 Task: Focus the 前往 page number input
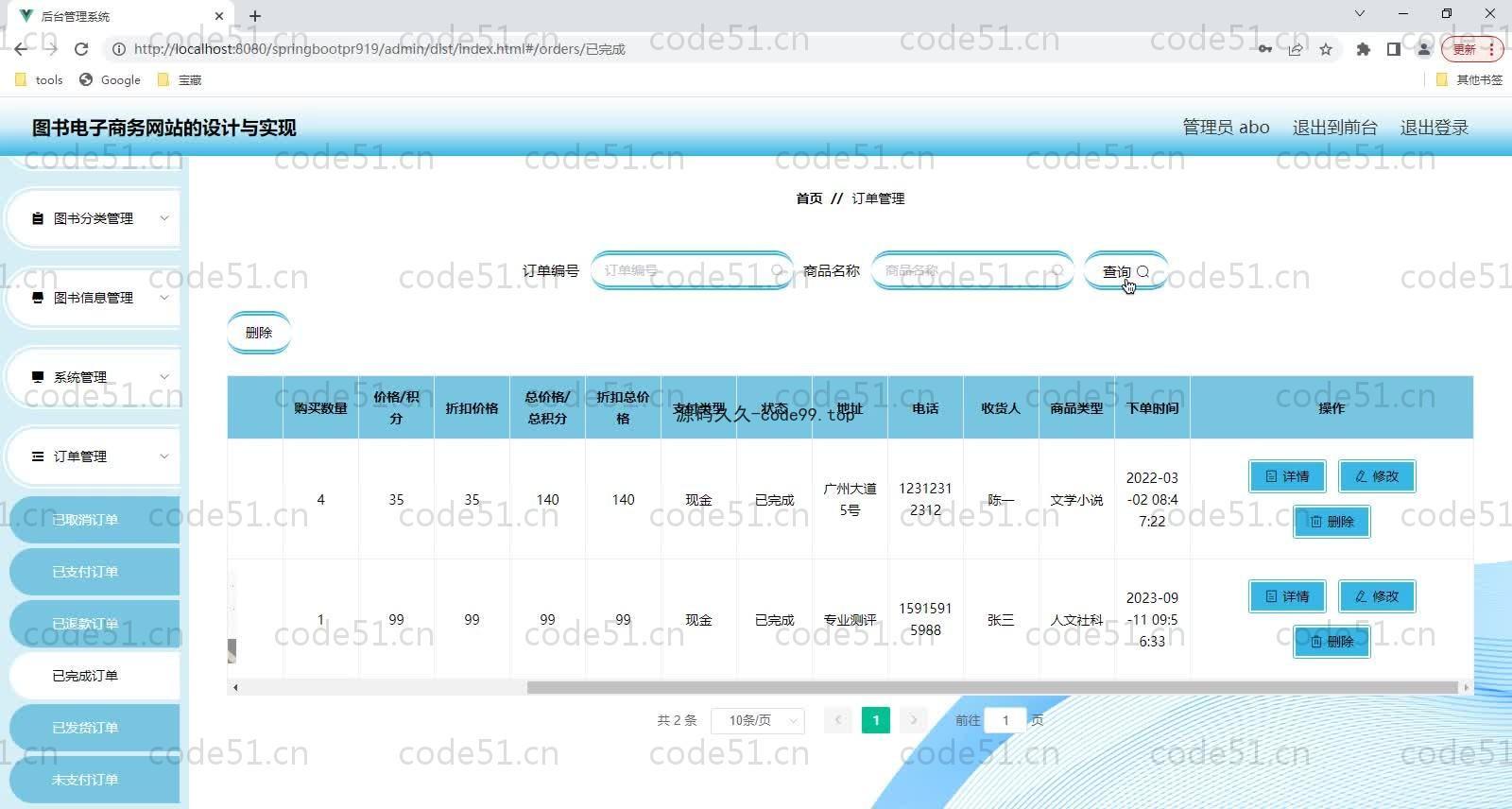[x=1005, y=720]
